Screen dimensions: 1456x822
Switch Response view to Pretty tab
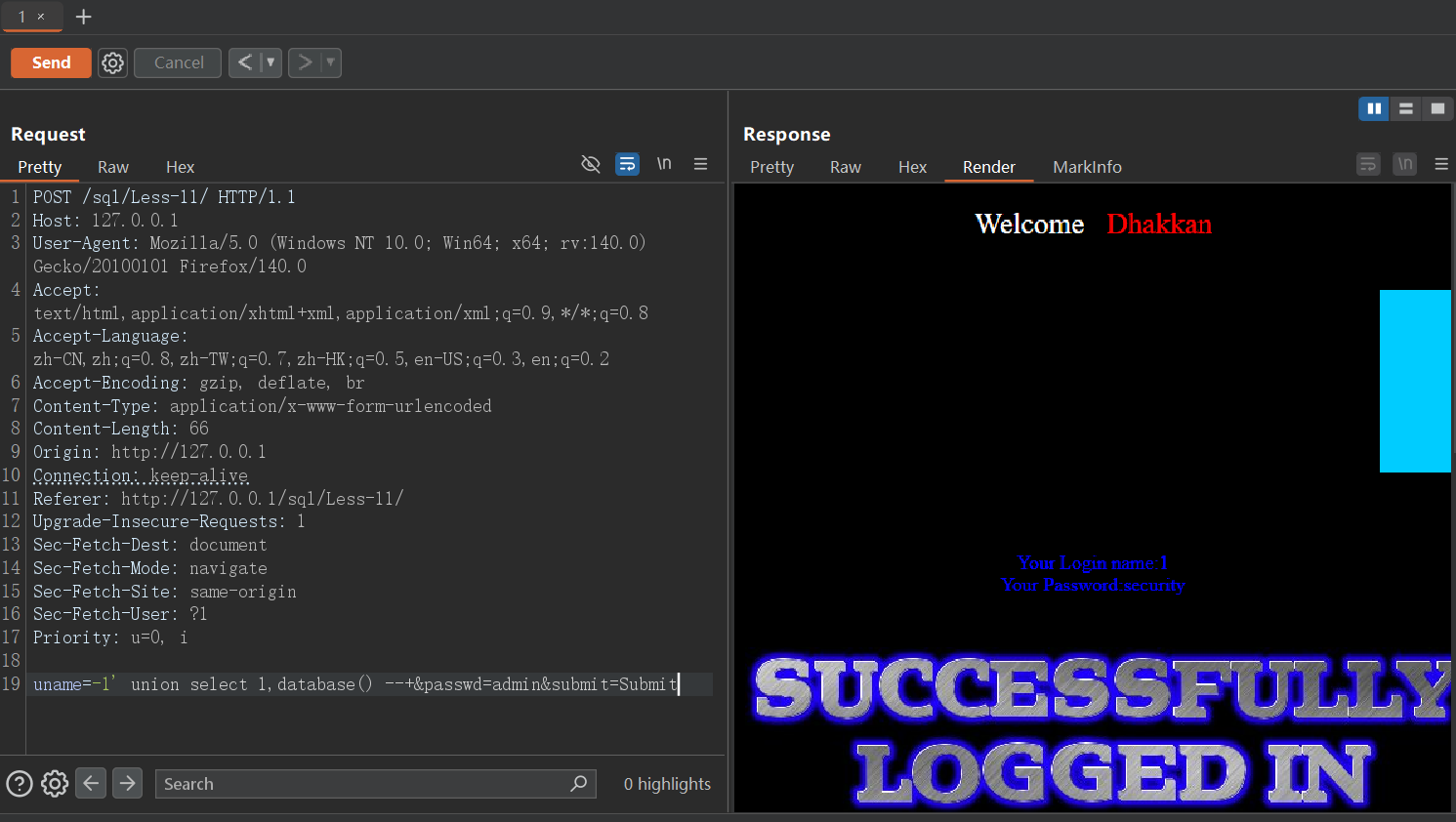(x=771, y=167)
